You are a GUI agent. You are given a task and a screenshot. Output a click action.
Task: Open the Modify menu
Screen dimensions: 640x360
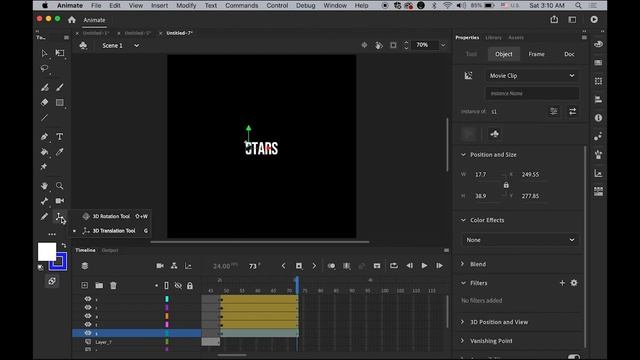[x=186, y=5]
